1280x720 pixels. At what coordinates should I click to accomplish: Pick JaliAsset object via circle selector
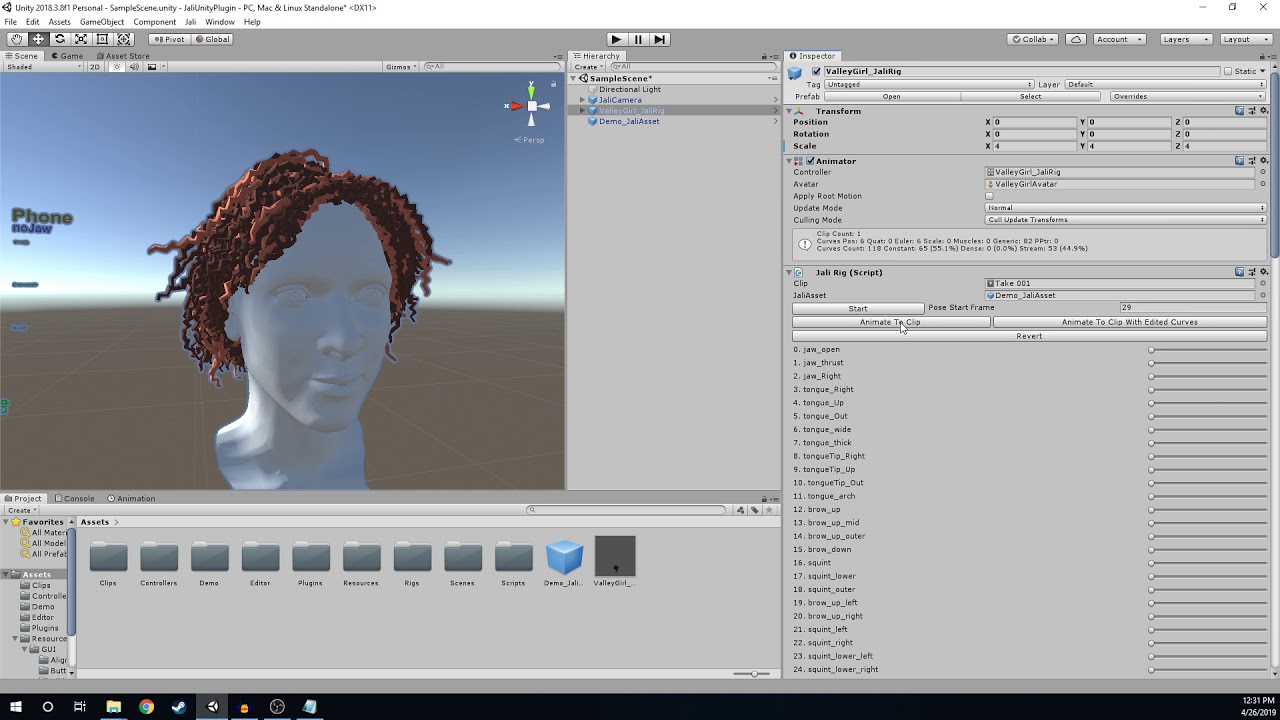pyautogui.click(x=1262, y=296)
